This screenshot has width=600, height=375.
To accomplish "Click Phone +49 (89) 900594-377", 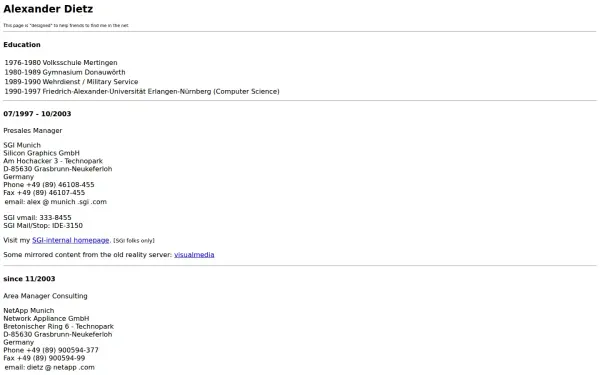I will coord(51,351).
